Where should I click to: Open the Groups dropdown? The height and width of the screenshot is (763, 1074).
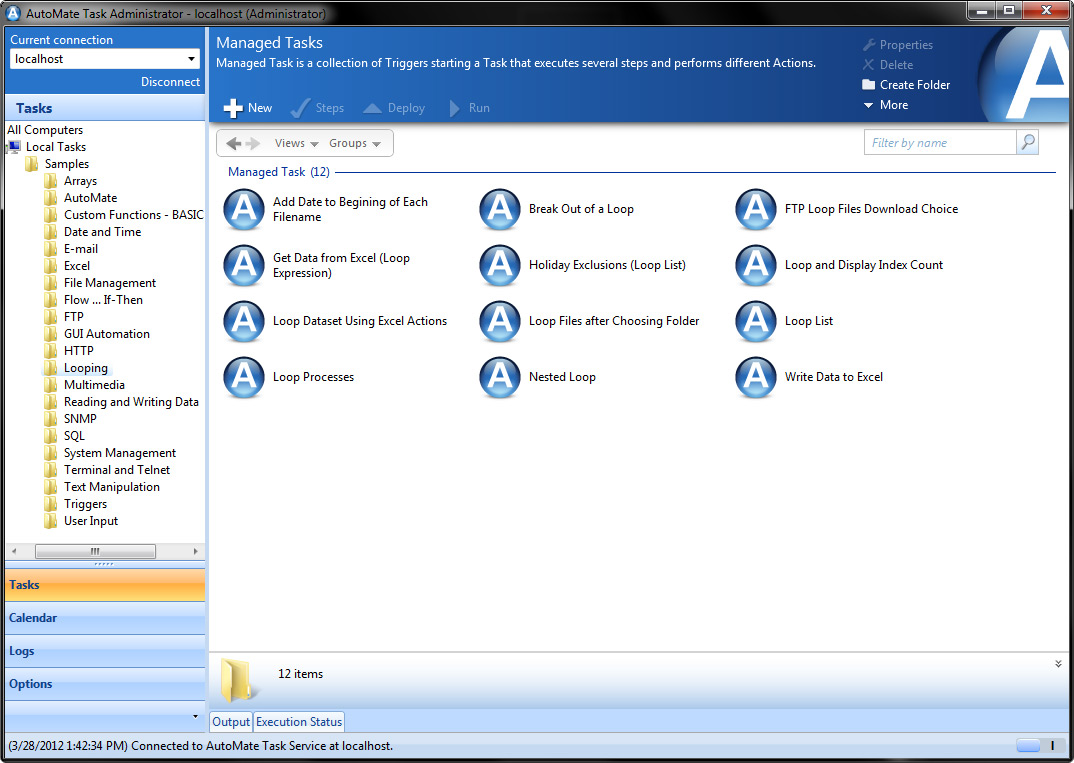[355, 143]
